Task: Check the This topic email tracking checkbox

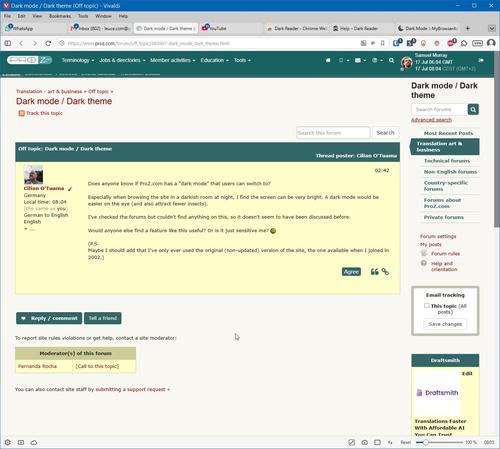Action: [x=426, y=305]
